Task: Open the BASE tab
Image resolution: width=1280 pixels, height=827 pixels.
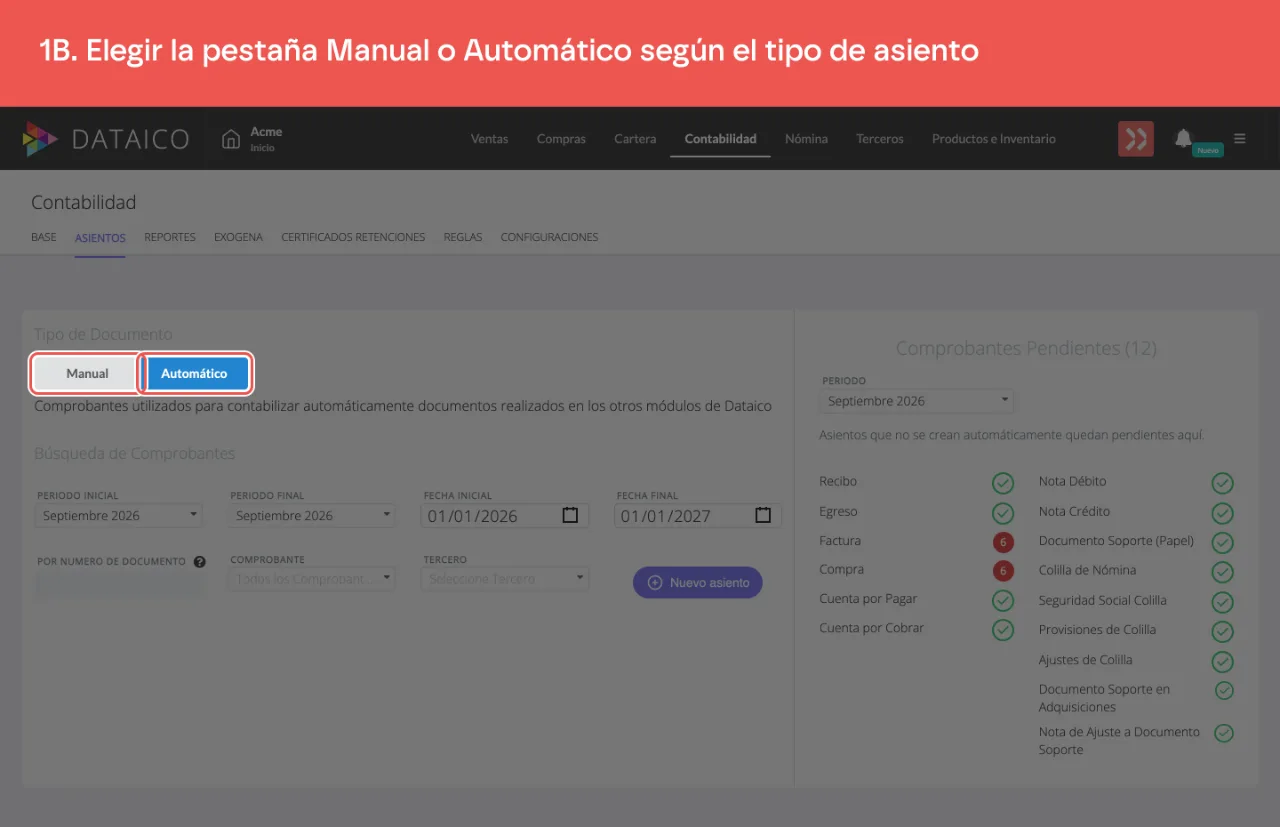Action: [44, 238]
